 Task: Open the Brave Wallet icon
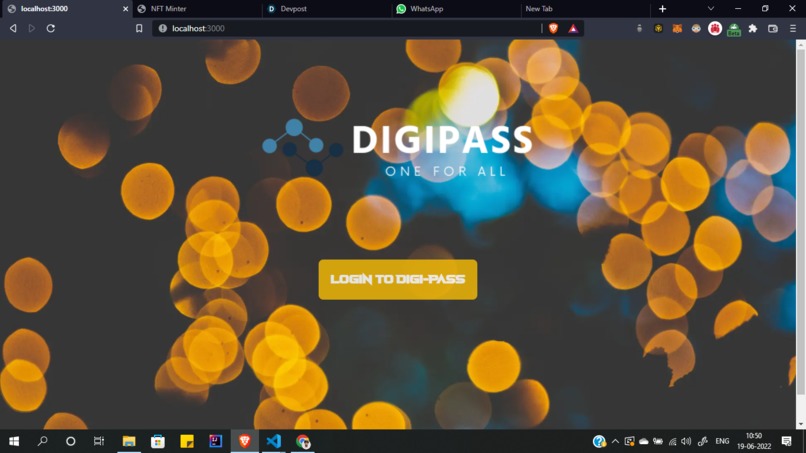point(773,29)
